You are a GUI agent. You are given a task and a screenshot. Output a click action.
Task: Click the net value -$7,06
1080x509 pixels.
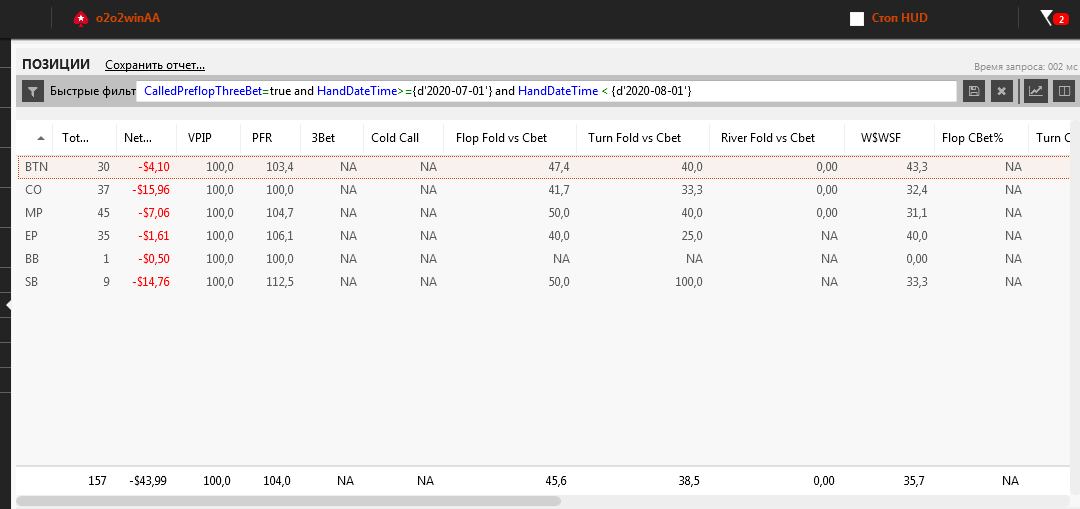153,213
